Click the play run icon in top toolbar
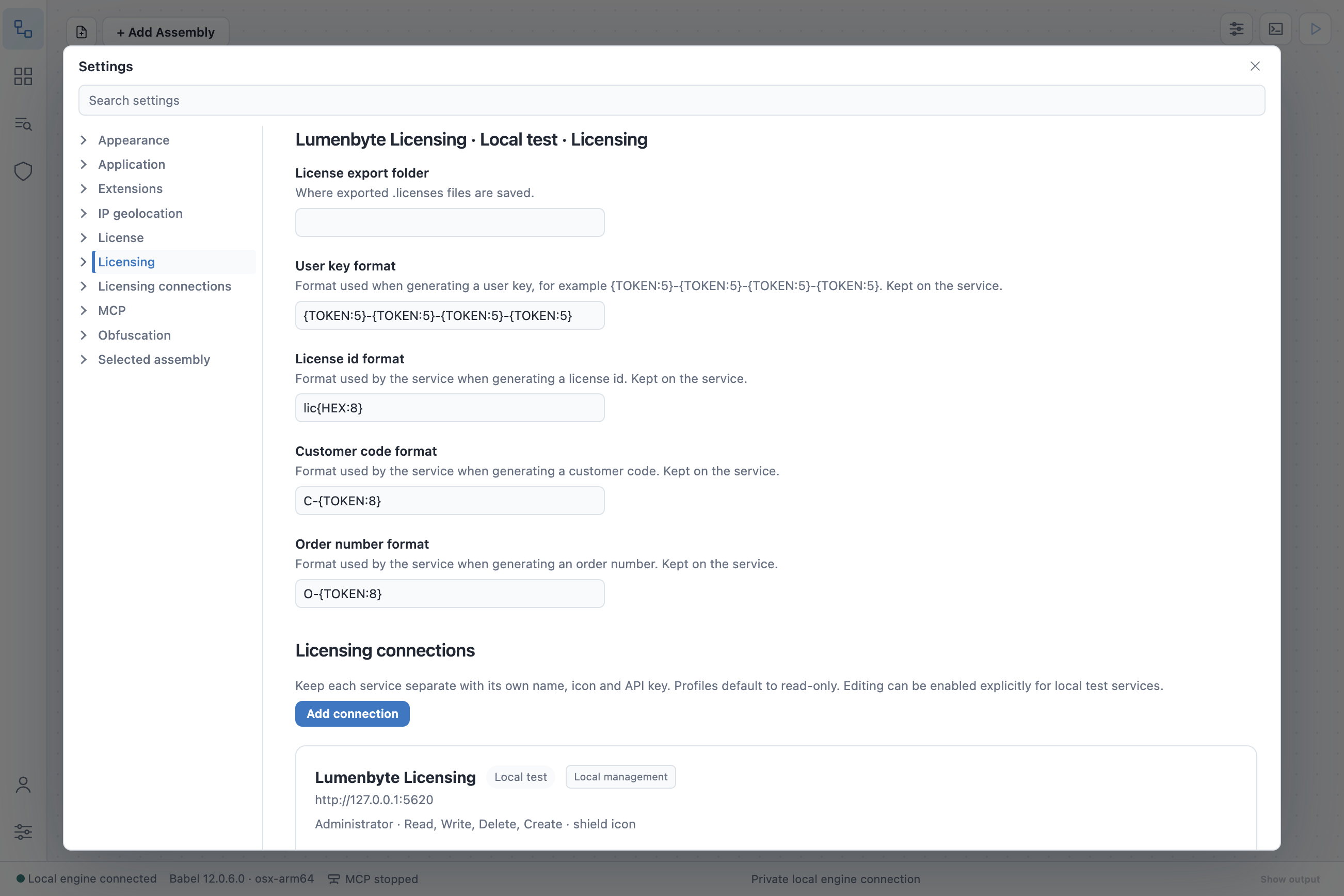Screen dimensions: 1344x896 pos(1315,28)
